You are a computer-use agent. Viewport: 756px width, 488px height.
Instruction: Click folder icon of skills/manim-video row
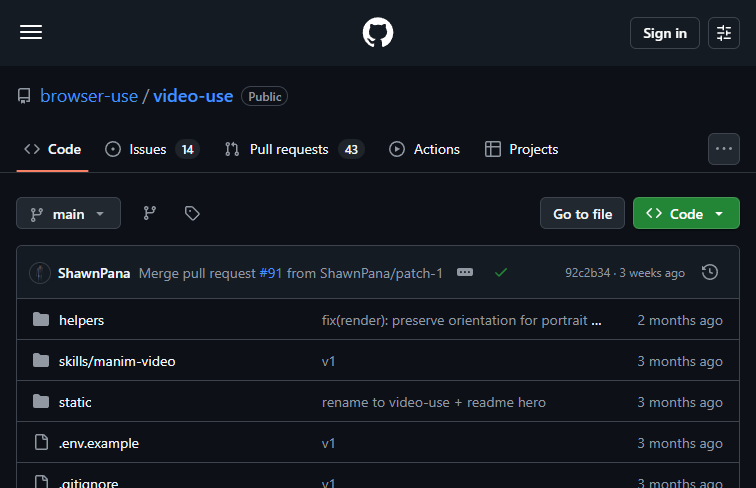pyautogui.click(x=41, y=360)
